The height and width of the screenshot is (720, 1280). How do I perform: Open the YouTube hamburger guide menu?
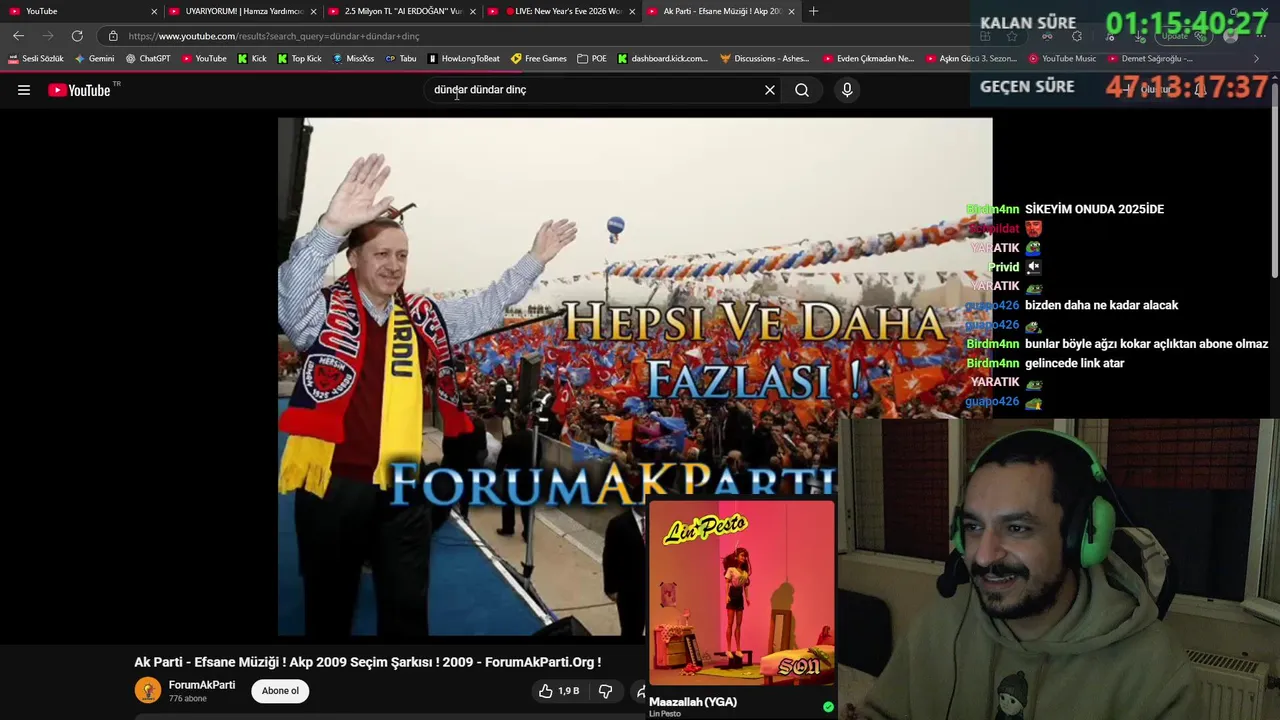24,90
